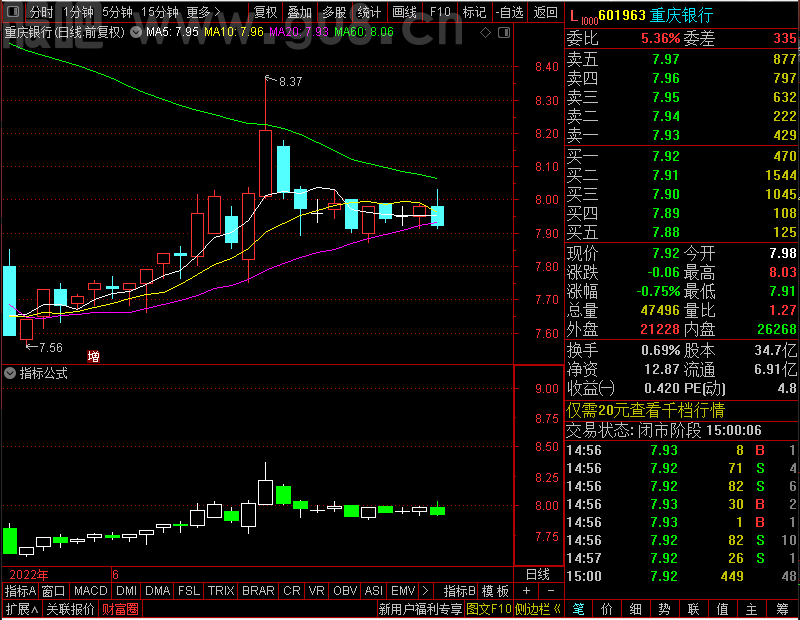Screen dimensions: 800x620
Task: Switch indicator to BRAR
Action: 258,591
